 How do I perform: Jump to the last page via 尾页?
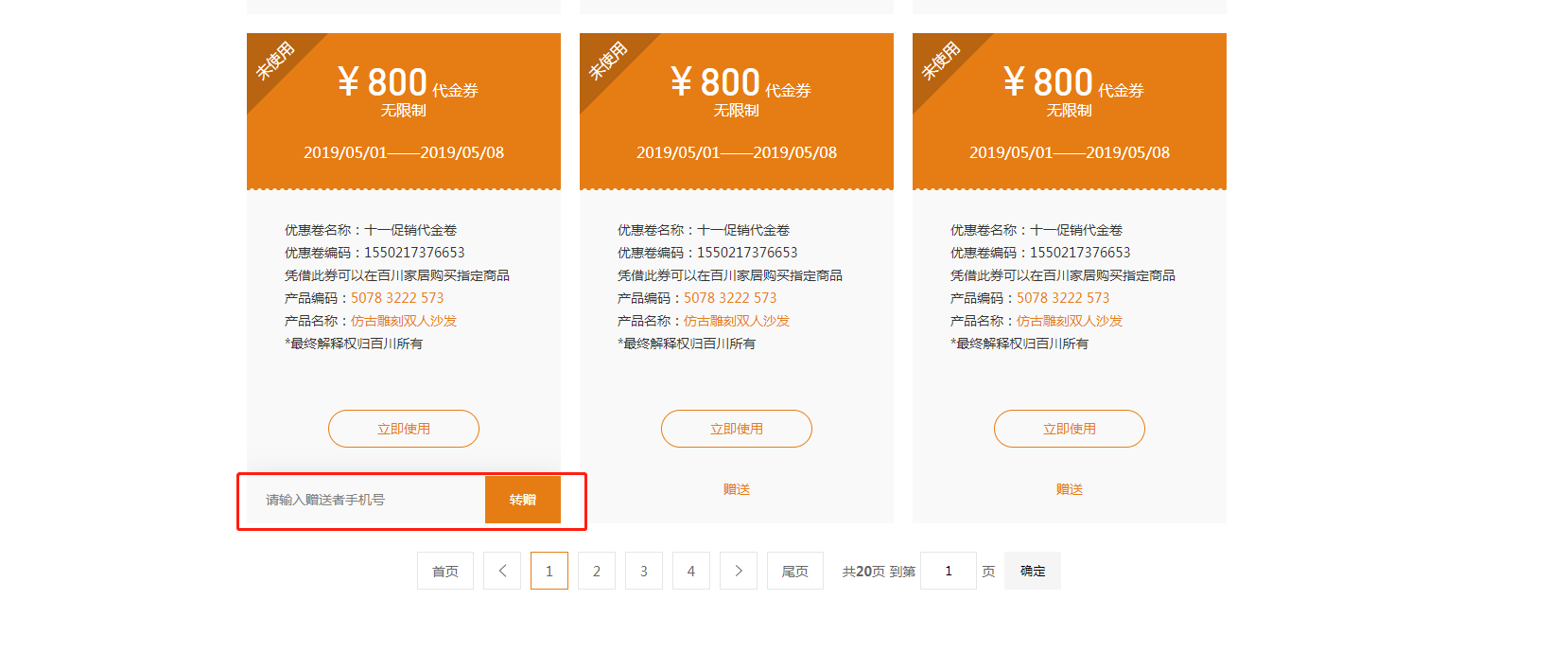(795, 571)
